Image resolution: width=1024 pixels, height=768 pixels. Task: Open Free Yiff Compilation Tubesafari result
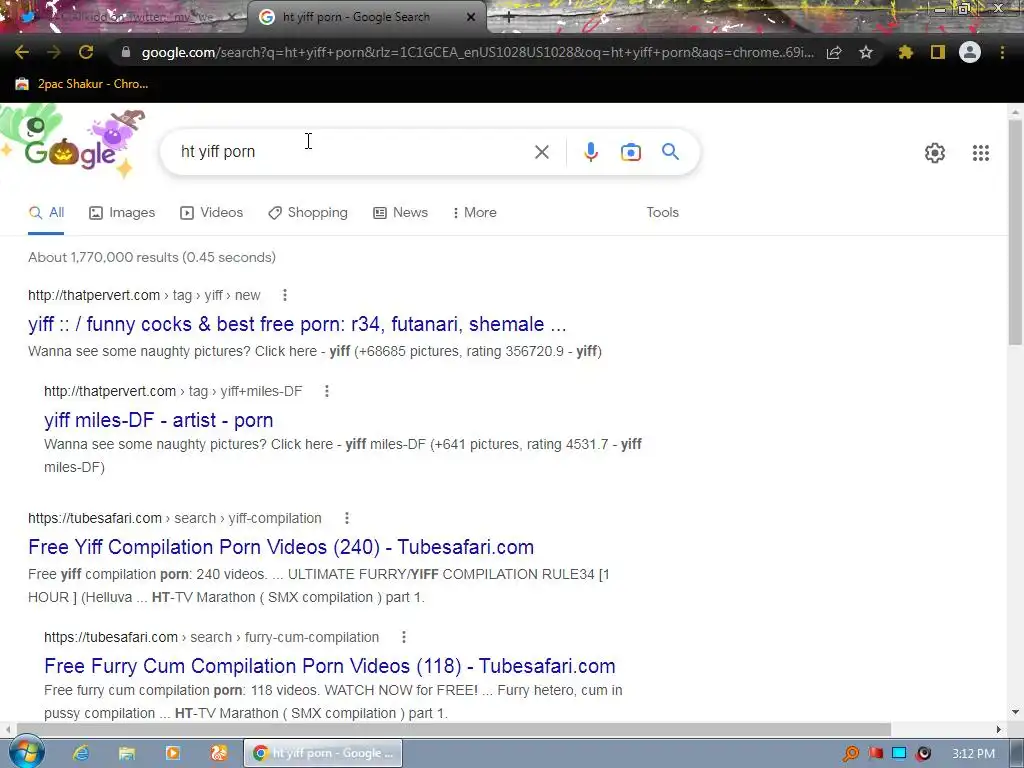[281, 547]
